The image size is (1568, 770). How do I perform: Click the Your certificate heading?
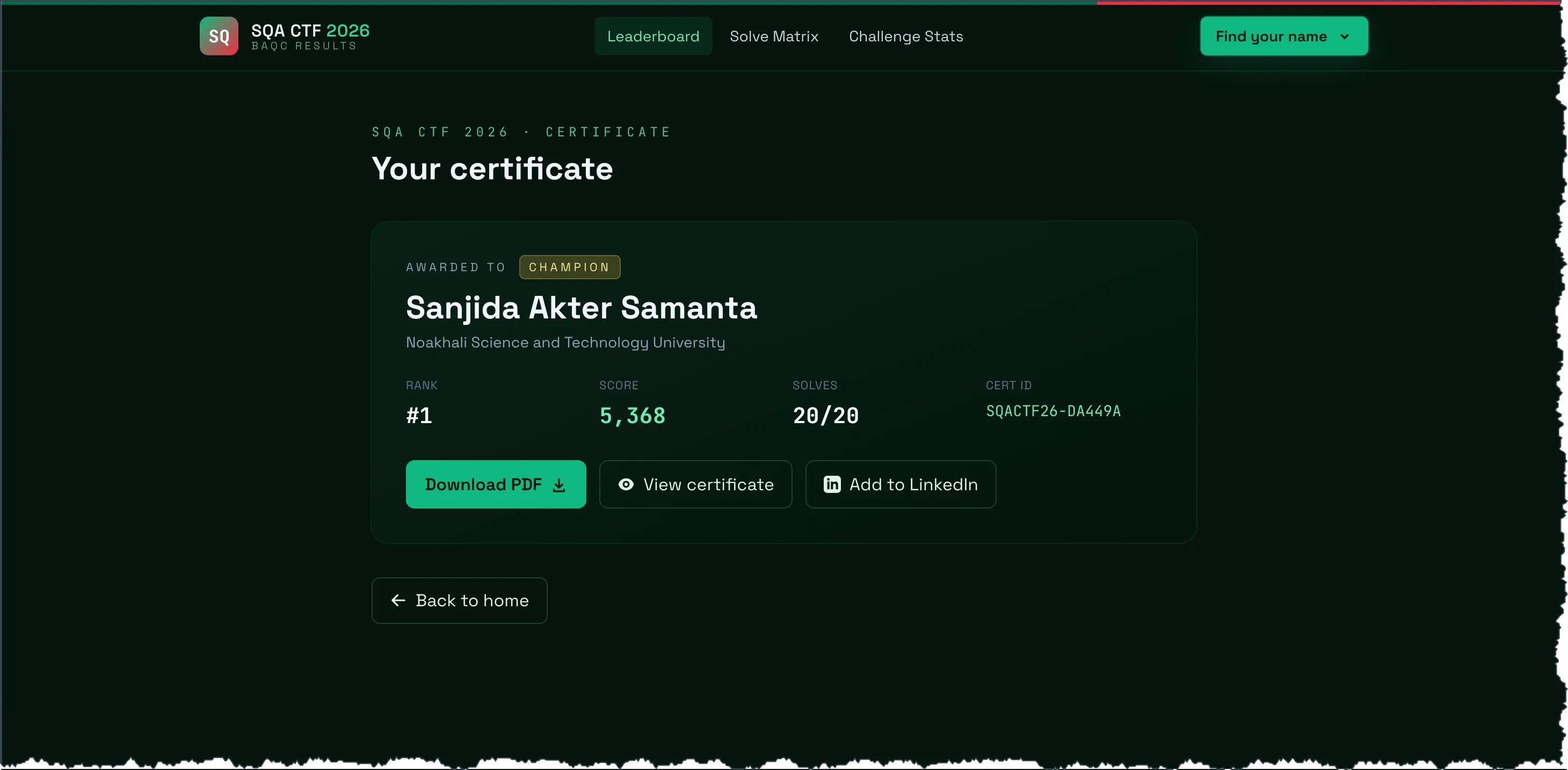[492, 169]
